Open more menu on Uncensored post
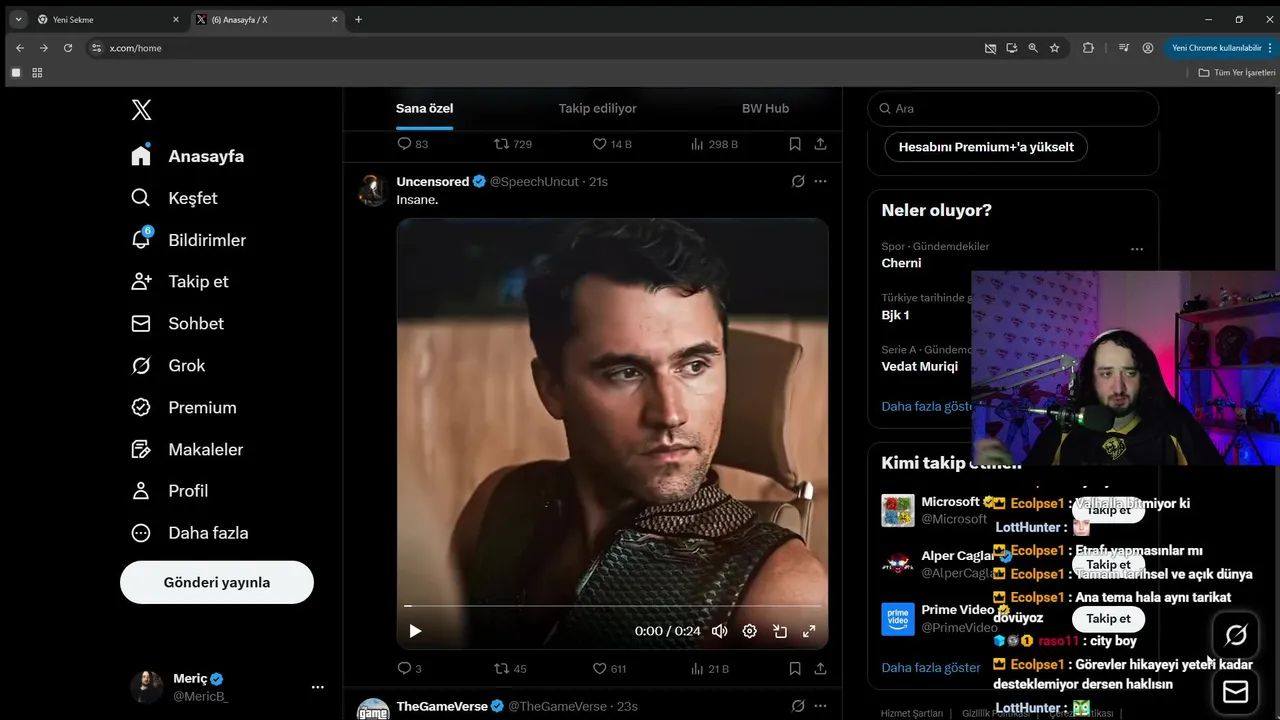The height and width of the screenshot is (720, 1280). click(820, 181)
